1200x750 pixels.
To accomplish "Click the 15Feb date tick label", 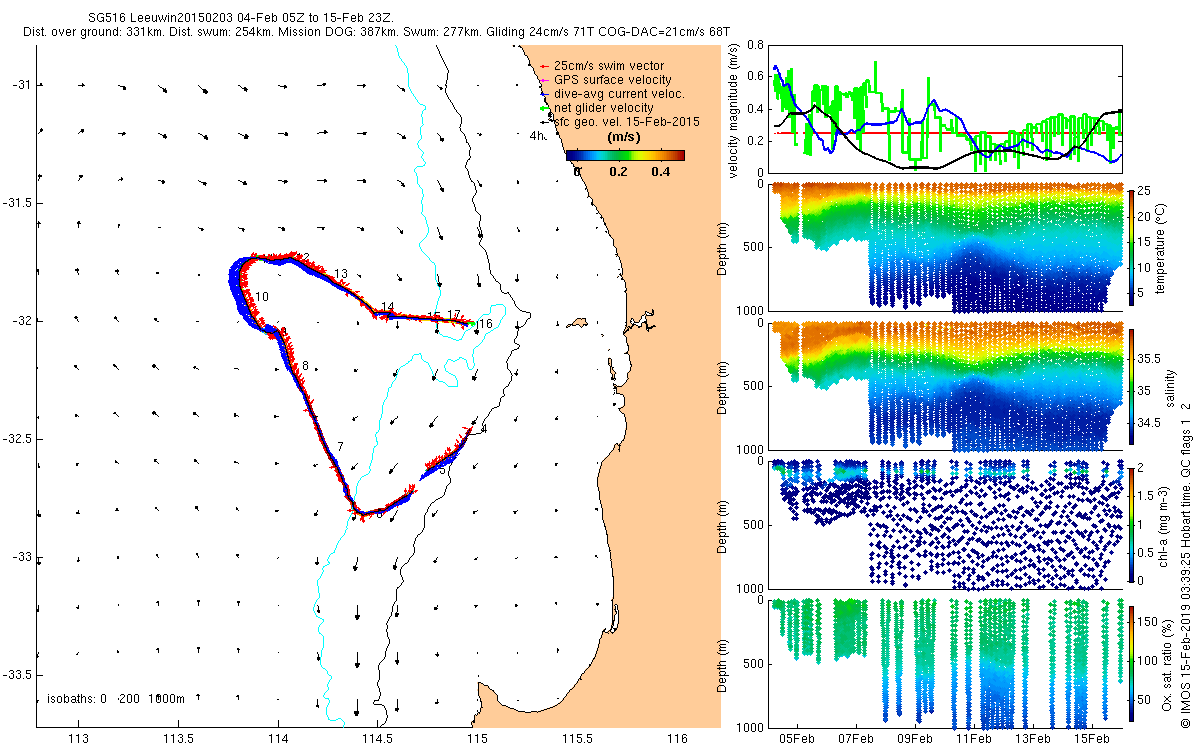I will click(1091, 739).
